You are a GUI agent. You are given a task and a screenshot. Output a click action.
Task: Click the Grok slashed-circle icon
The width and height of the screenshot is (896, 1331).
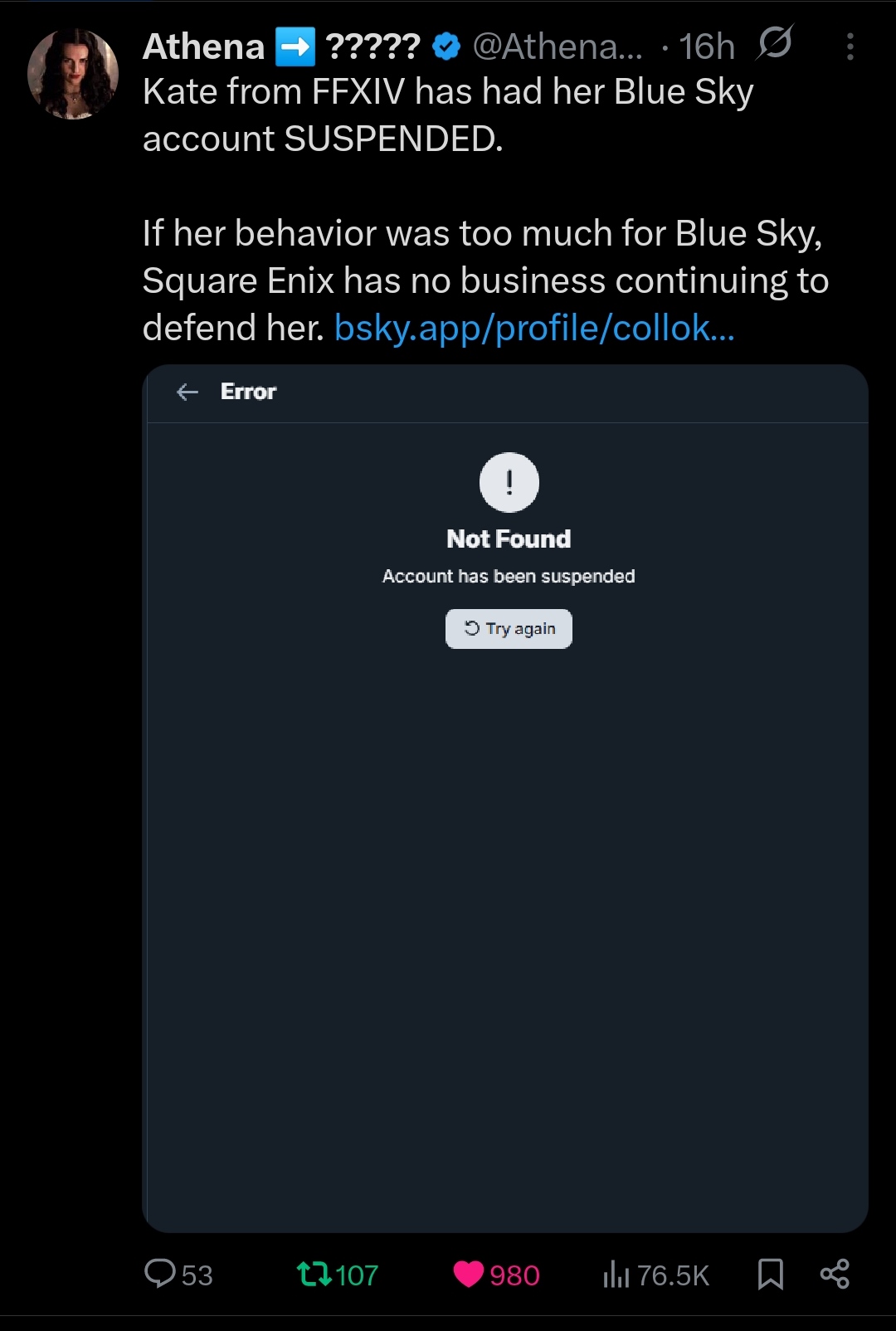point(775,43)
